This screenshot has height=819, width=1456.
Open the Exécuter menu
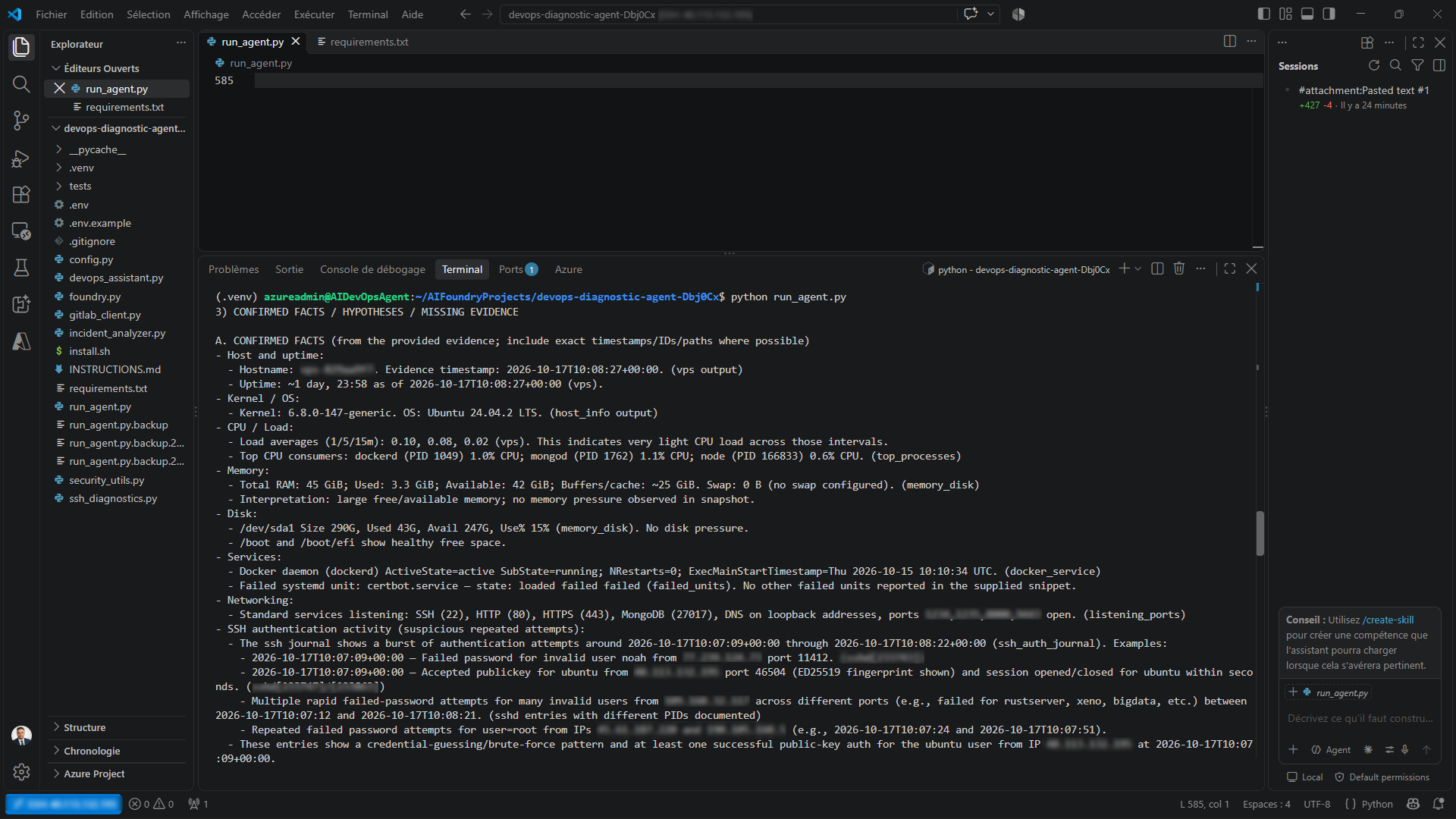[314, 14]
